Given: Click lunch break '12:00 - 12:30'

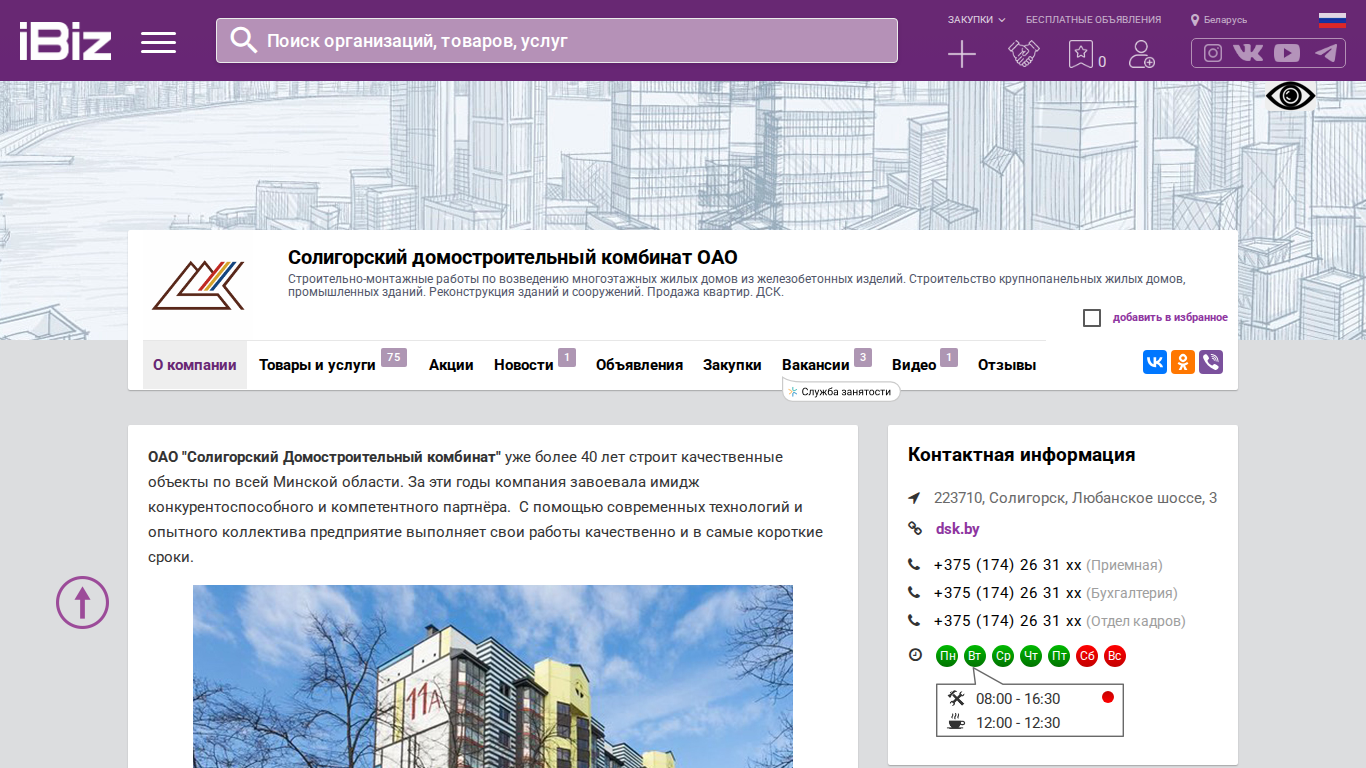Looking at the screenshot, I should (x=1018, y=723).
